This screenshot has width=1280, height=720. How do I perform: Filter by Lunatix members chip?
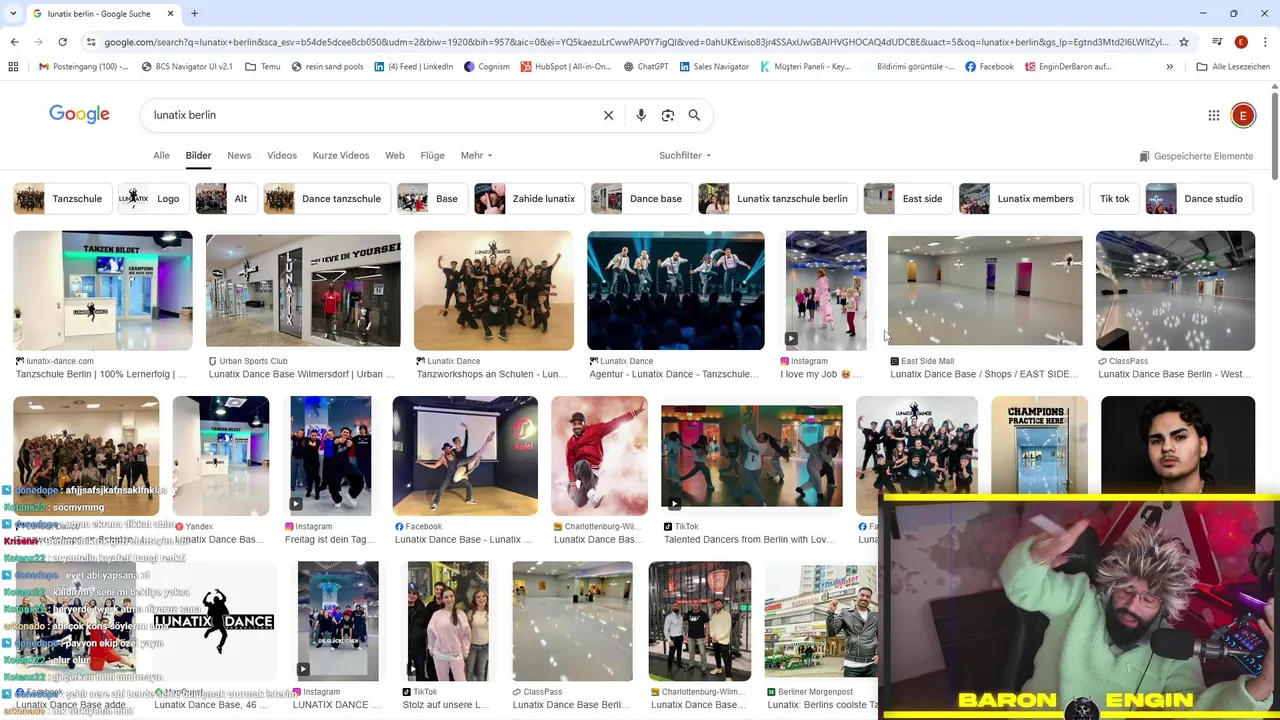coord(1020,199)
